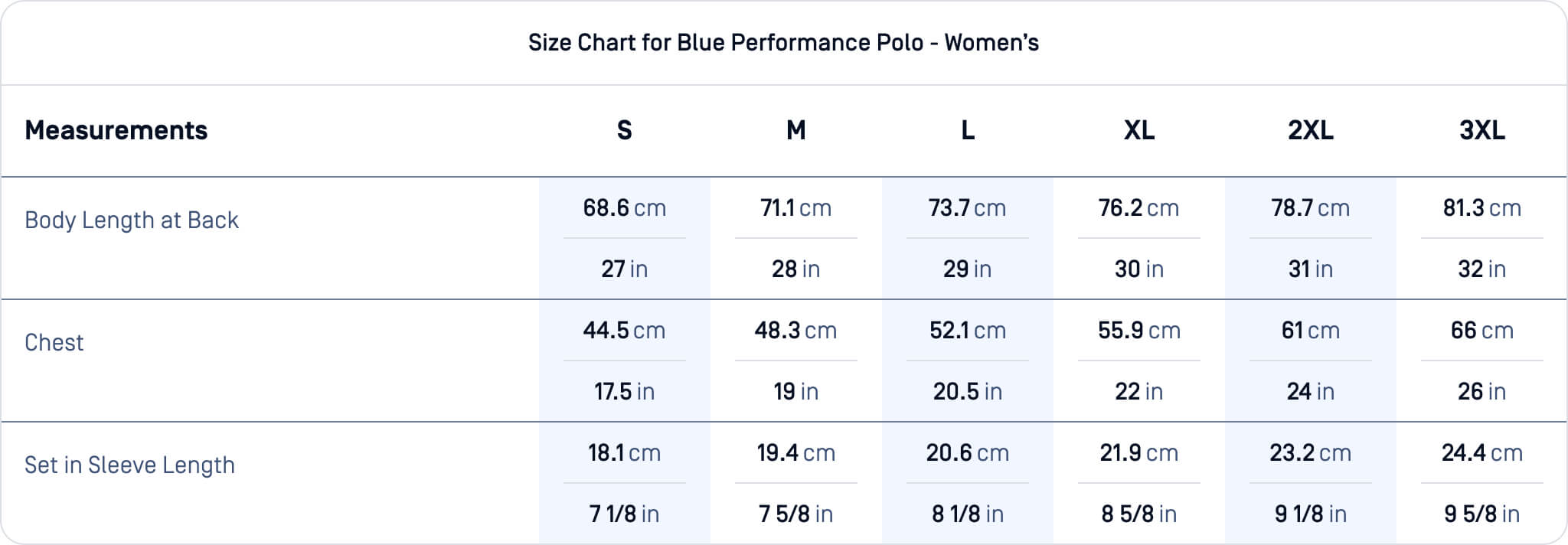Select the 68.6 cm body length cell
The height and width of the screenshot is (545, 1568).
click(x=624, y=207)
